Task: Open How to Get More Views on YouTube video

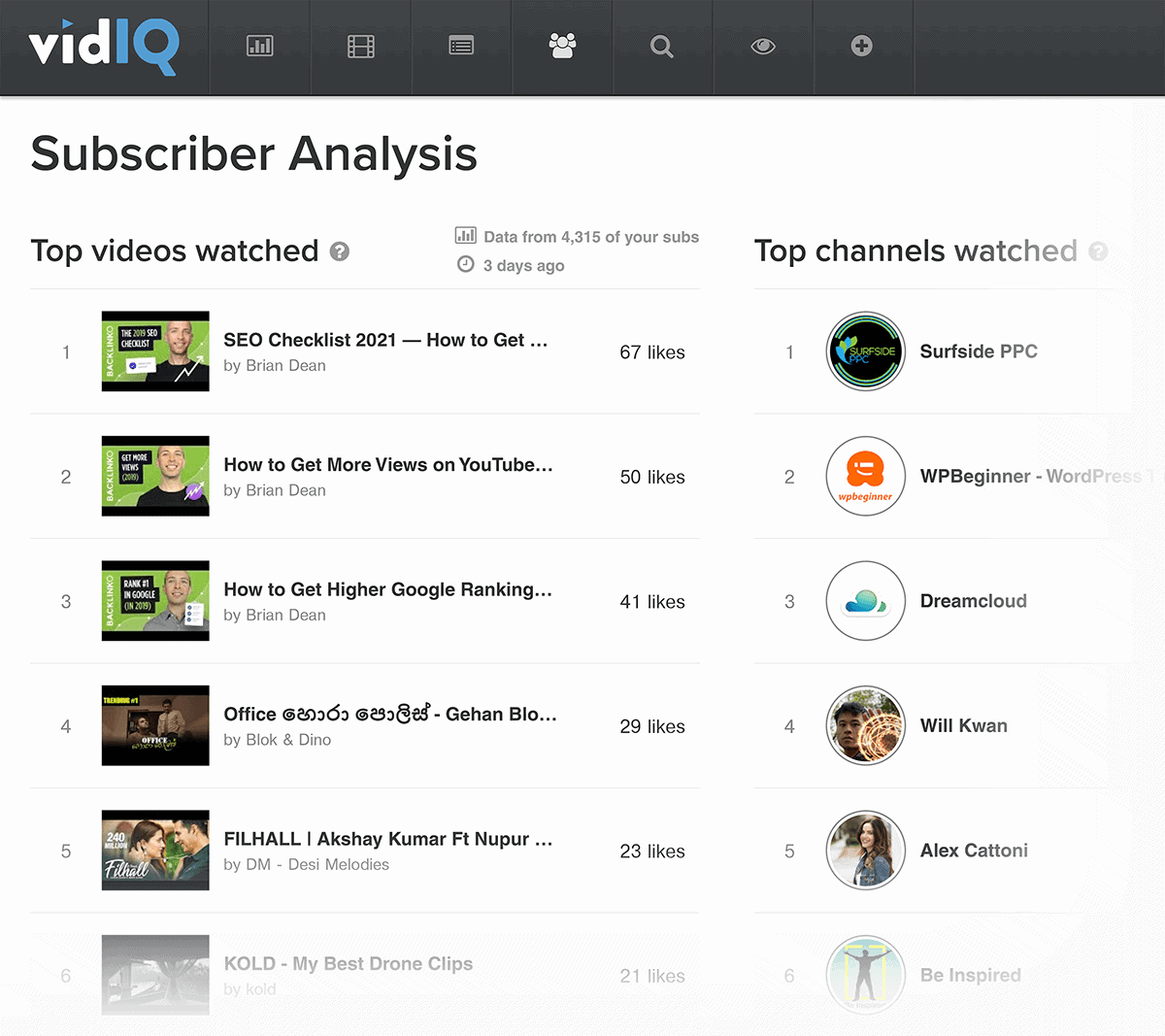Action: tap(388, 465)
